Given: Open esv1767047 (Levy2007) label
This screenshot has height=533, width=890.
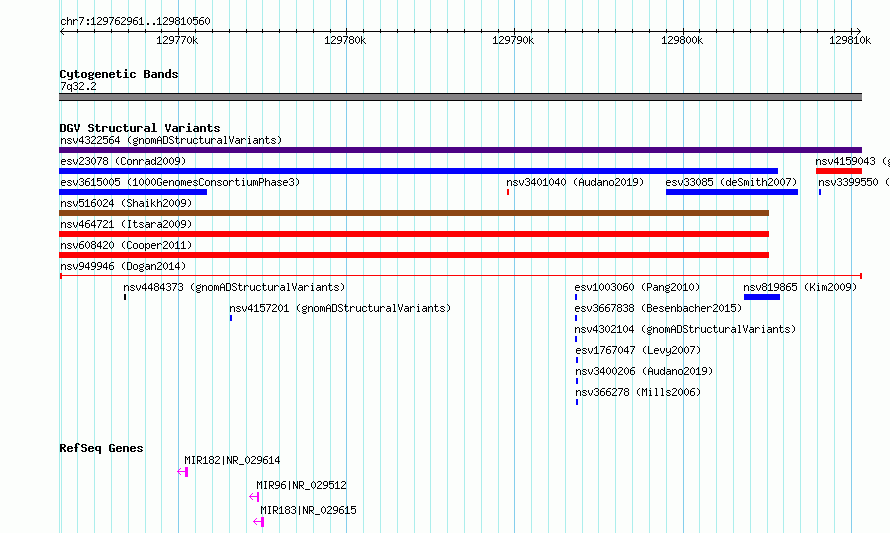Looking at the screenshot, I should coord(638,350).
